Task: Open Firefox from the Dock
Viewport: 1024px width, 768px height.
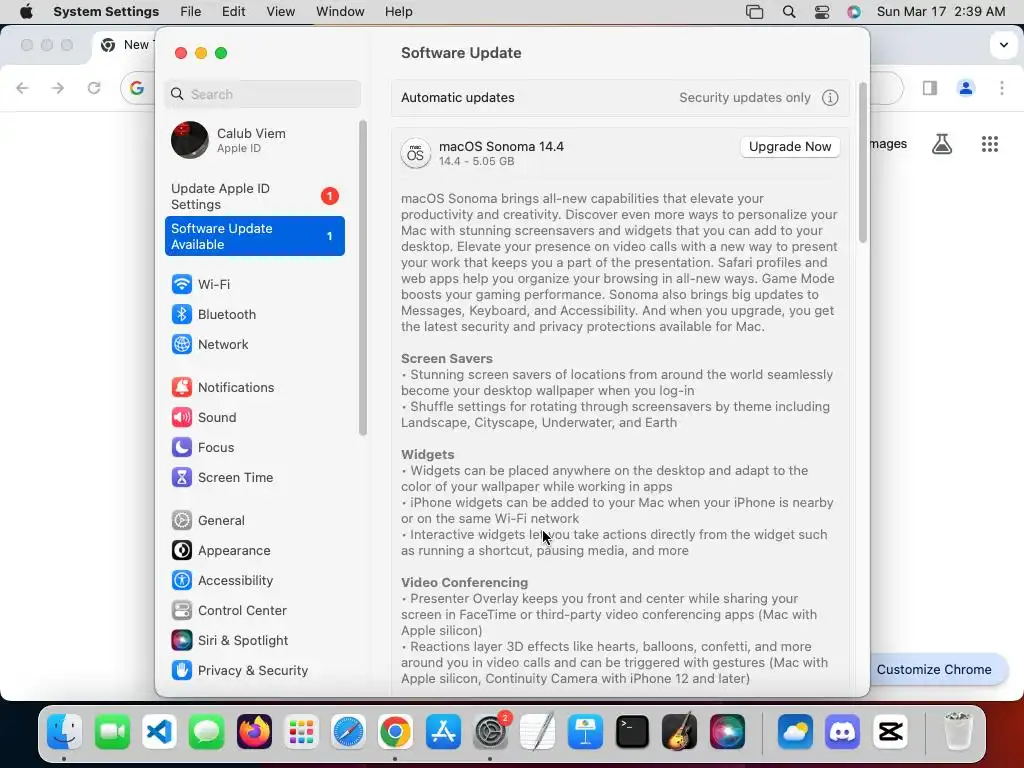Action: 254,731
